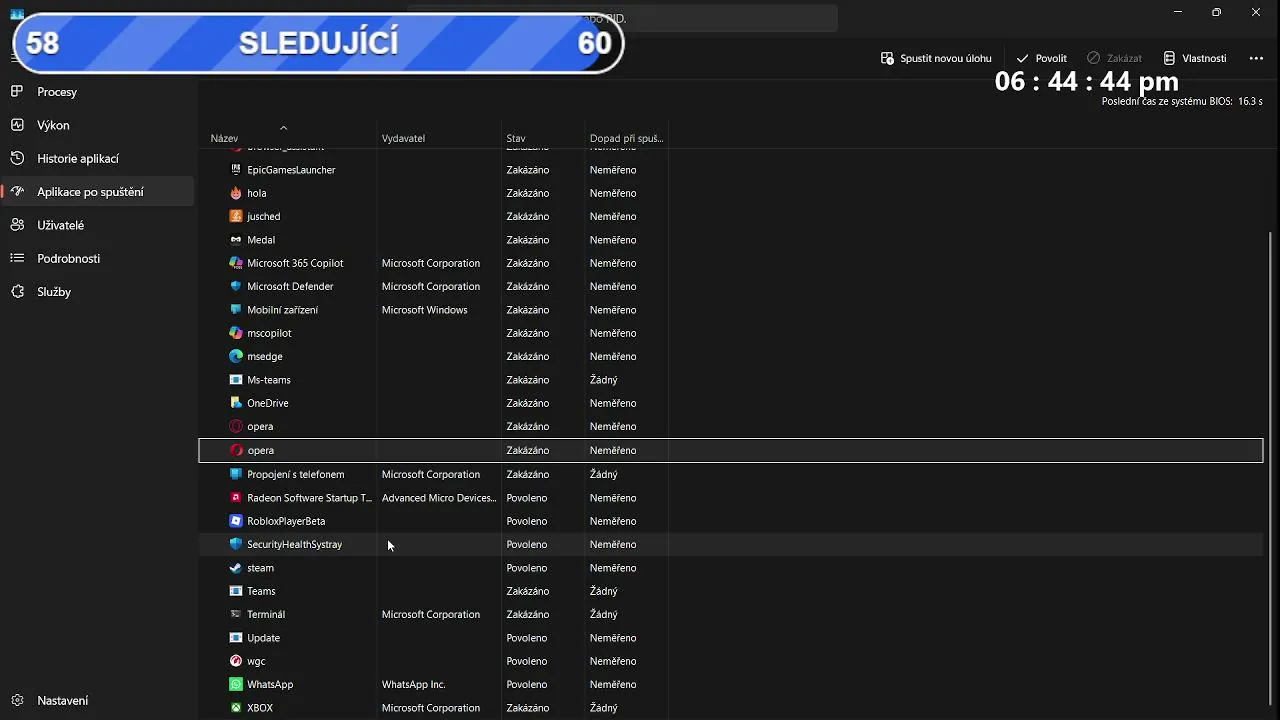
Task: Sort by the Stav column header
Action: coord(543,138)
